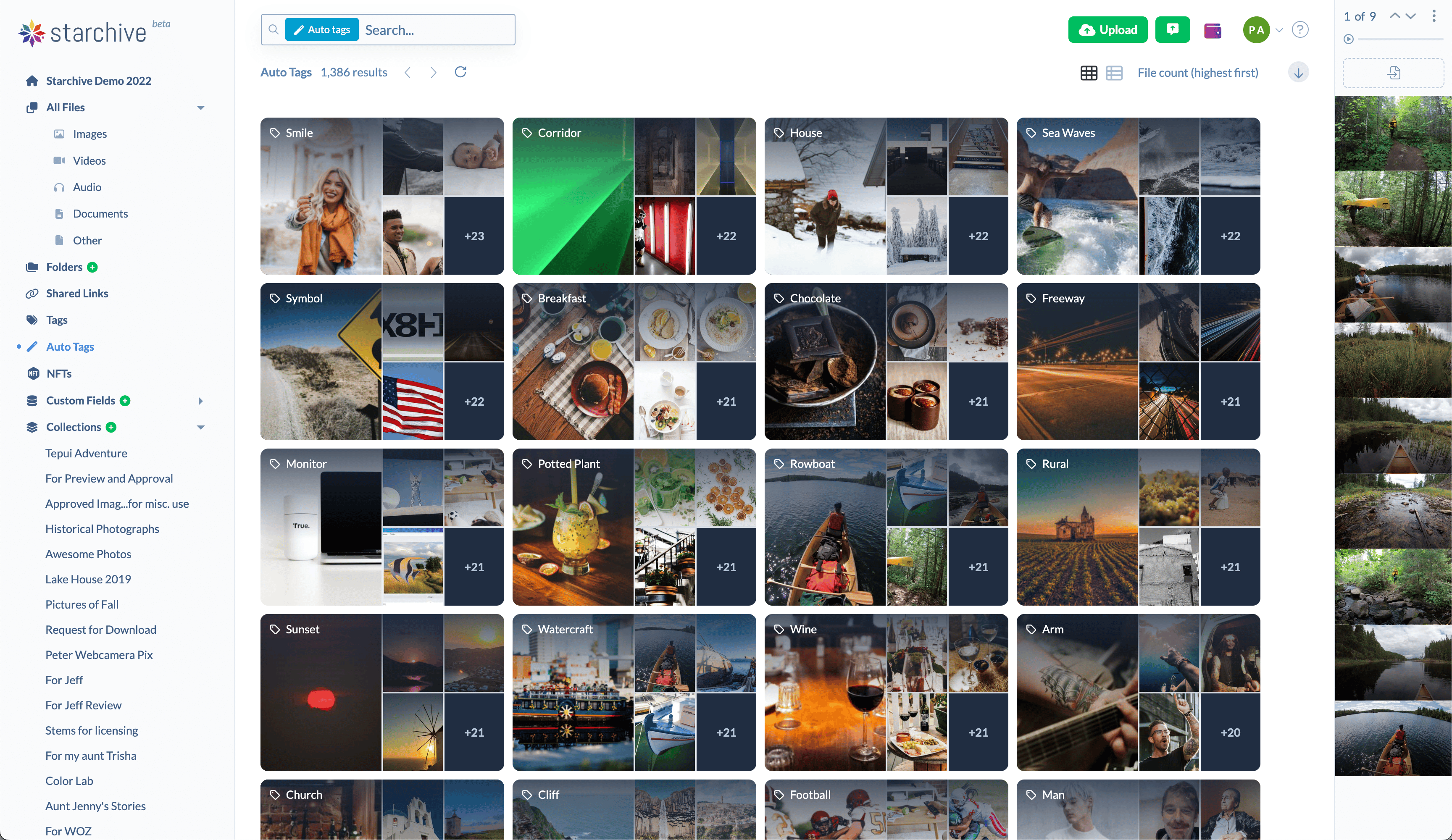This screenshot has height=840, width=1452.
Task: Go to next results page arrow
Action: [433, 72]
